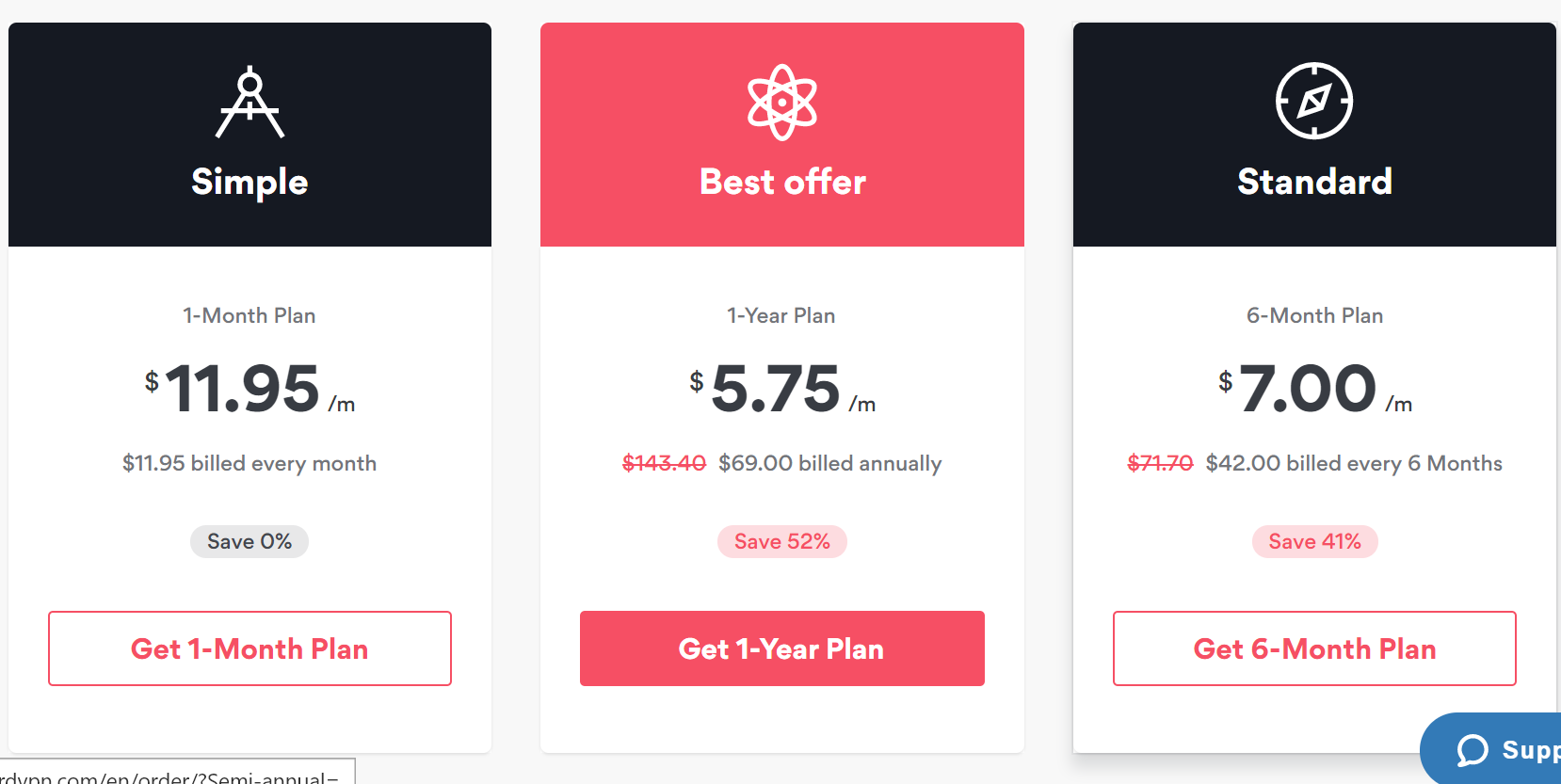Select the Simple plan header
The image size is (1561, 784).
click(x=249, y=135)
